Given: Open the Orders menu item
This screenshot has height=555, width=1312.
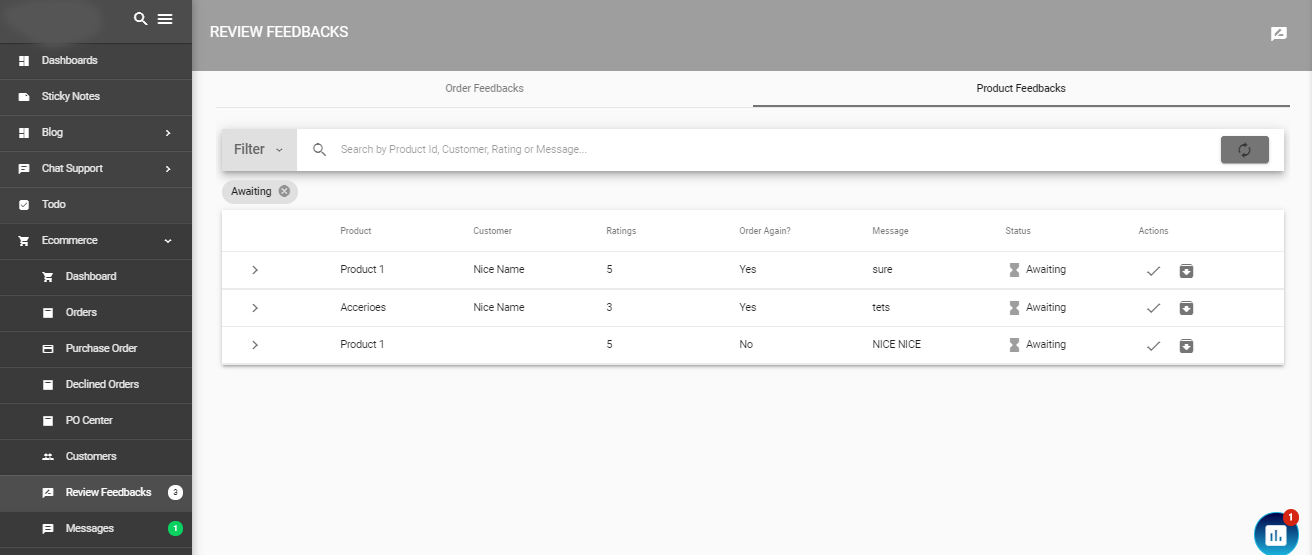Looking at the screenshot, I should click(96, 313).
